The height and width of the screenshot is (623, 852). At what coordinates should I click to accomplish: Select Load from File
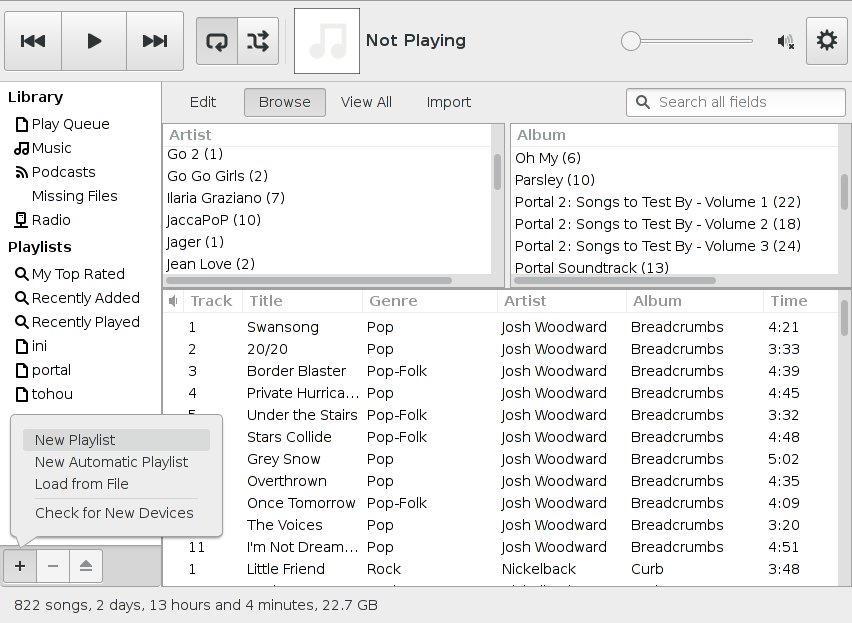(116, 484)
